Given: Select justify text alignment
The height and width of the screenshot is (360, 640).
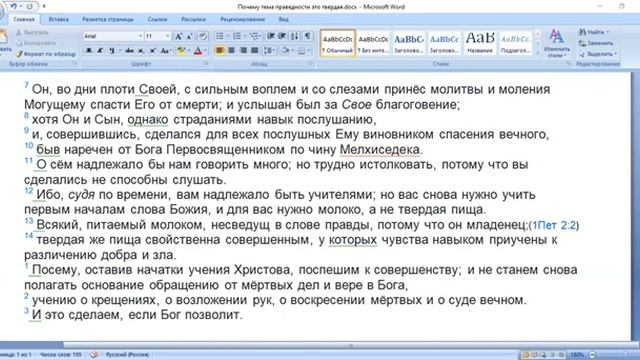Looking at the screenshot, I should [x=255, y=51].
